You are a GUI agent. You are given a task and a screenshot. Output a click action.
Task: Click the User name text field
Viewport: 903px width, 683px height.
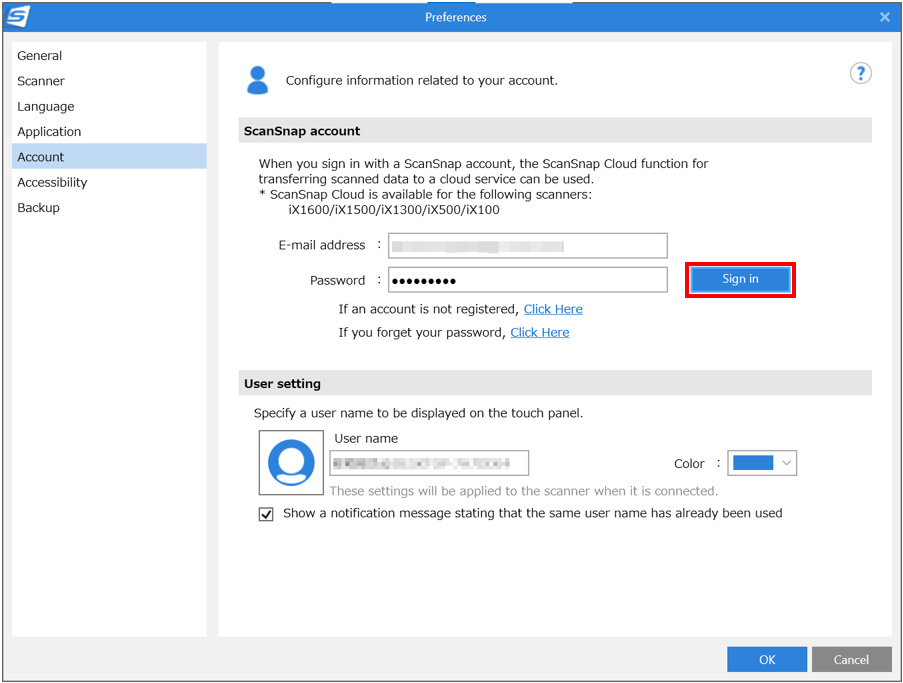click(429, 463)
